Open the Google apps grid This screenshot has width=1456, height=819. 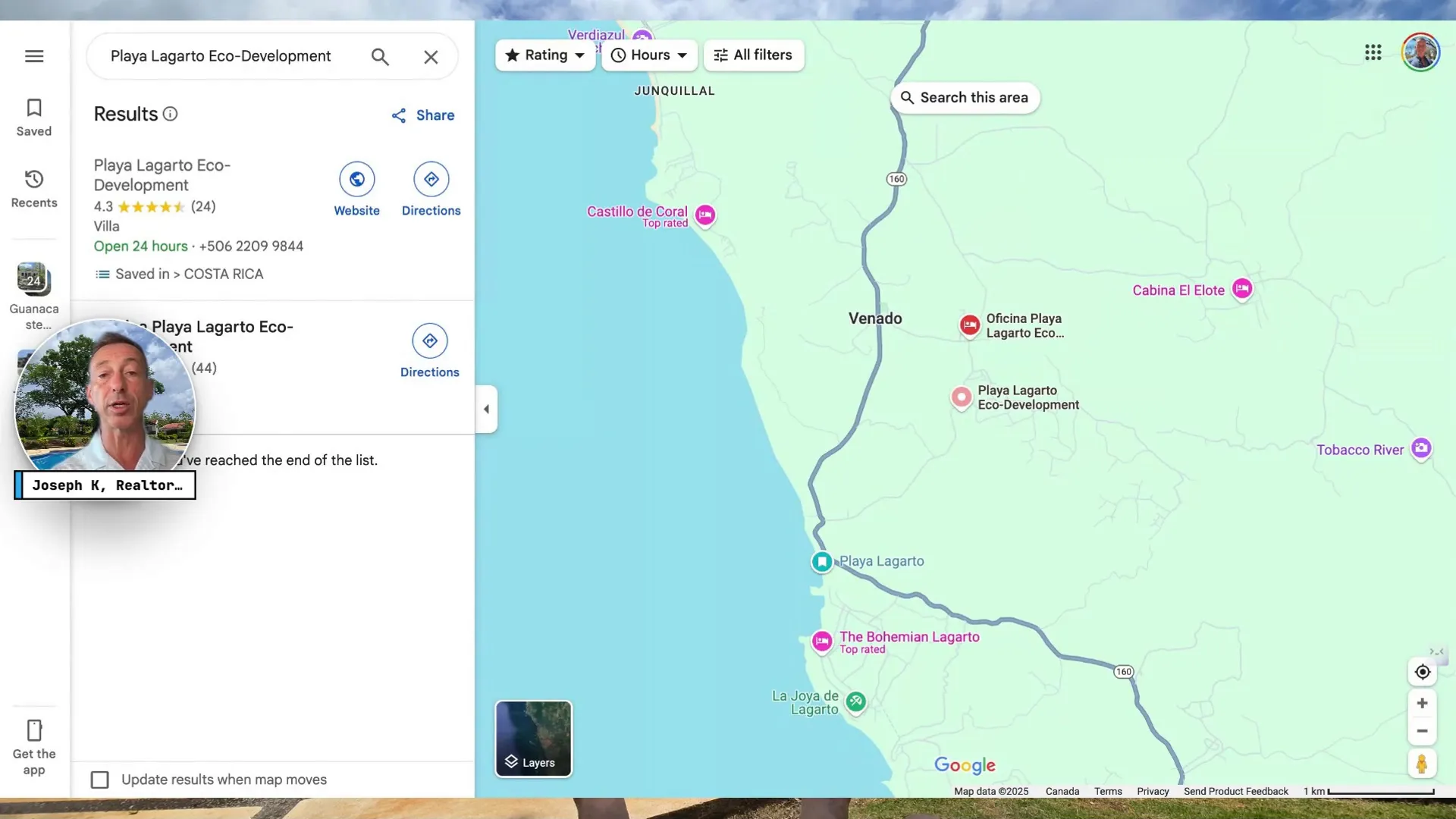[x=1373, y=52]
